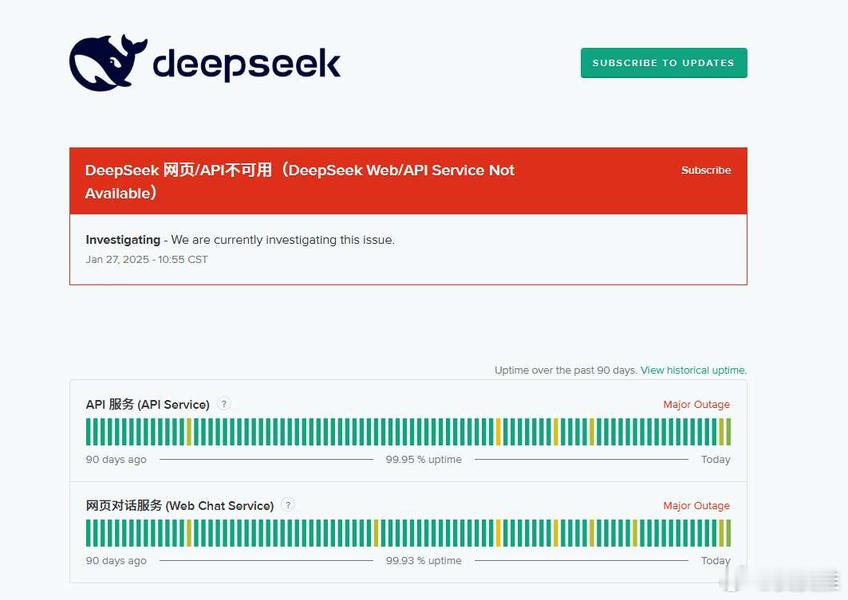Click the question mark icon beside Web Chat Service
848x600 pixels.
(x=288, y=505)
